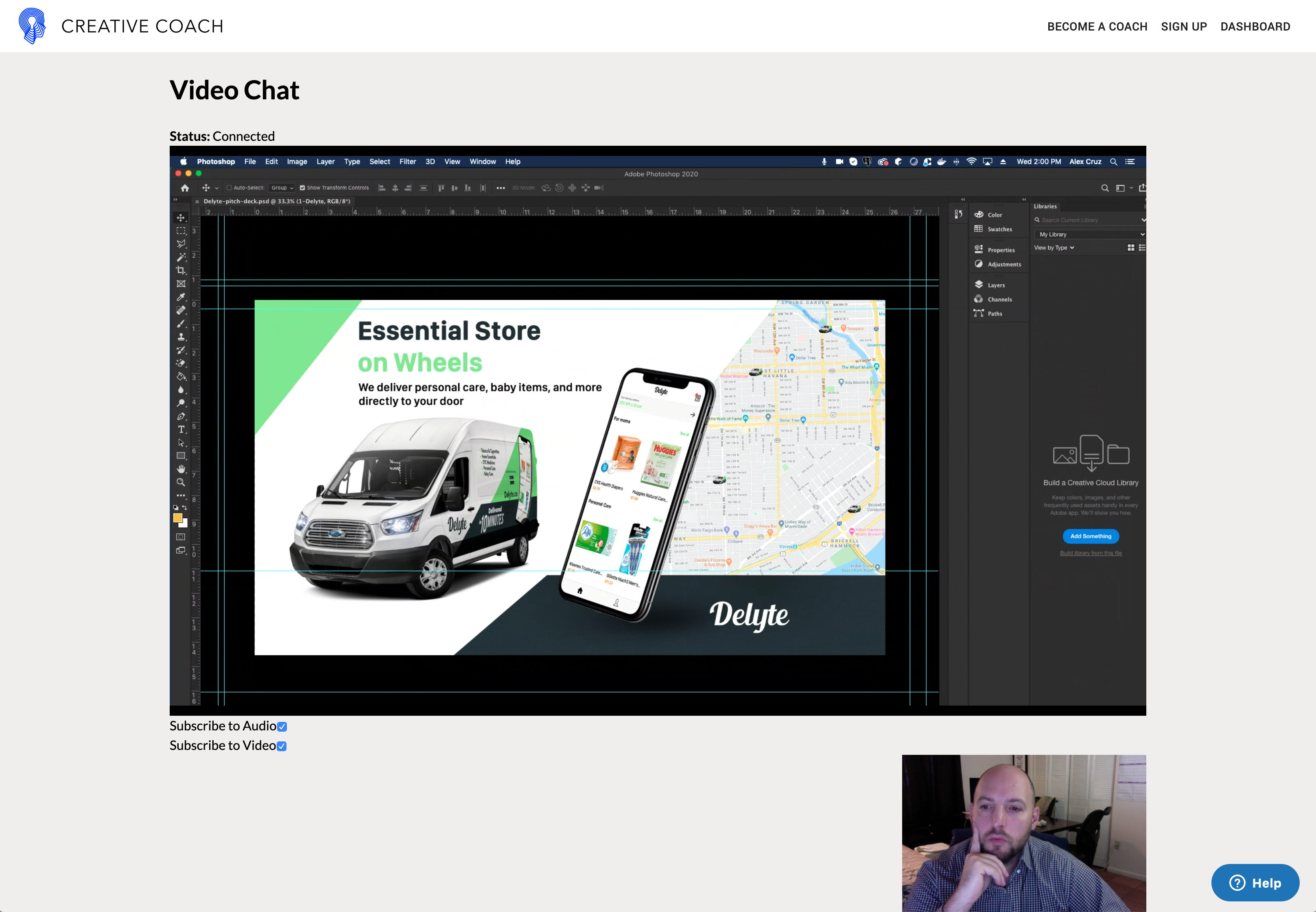Screen dimensions: 1316x912
Task: Select the Brush tool
Action: (x=181, y=324)
